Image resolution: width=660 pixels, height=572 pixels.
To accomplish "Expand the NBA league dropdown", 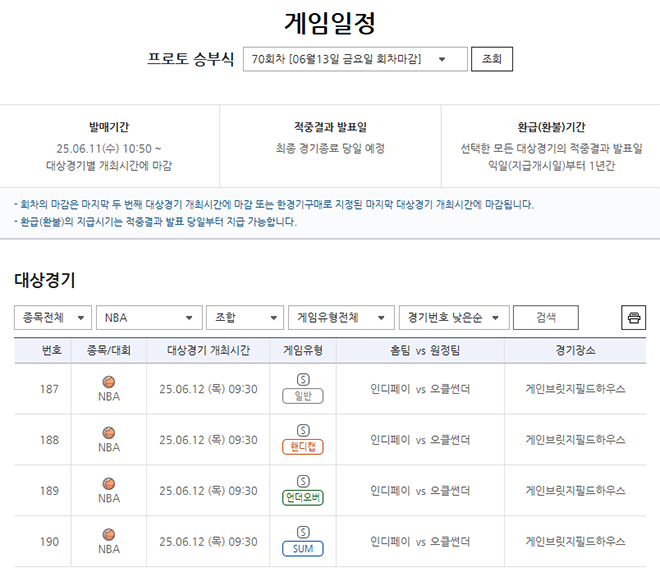I will tap(150, 318).
